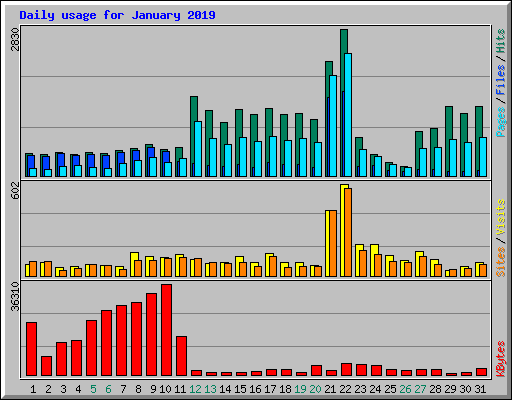Click the red KBytes bar for day 11
Image resolution: width=512 pixels, height=400 pixels.
(182, 356)
